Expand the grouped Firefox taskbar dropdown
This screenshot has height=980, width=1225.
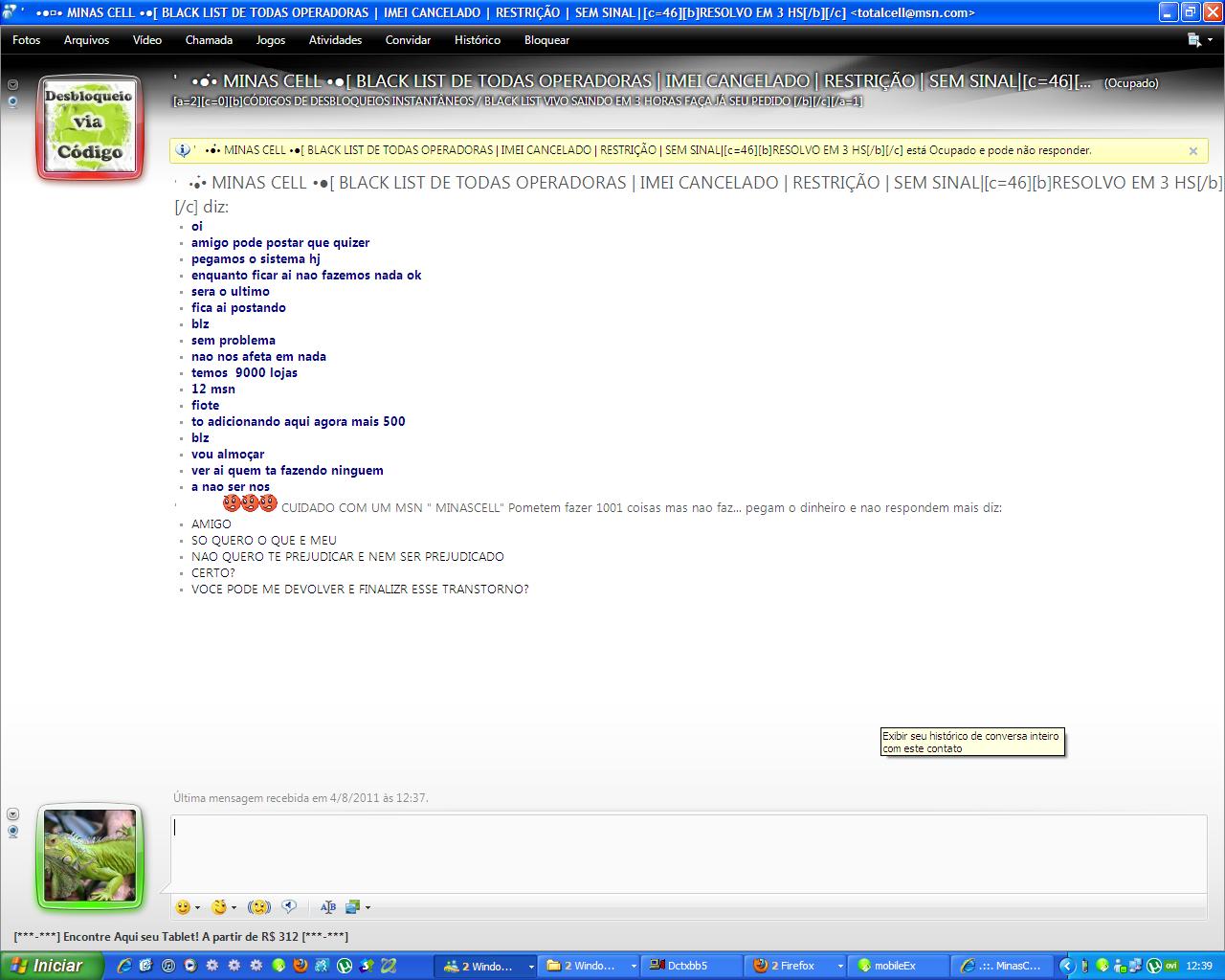pyautogui.click(x=840, y=967)
